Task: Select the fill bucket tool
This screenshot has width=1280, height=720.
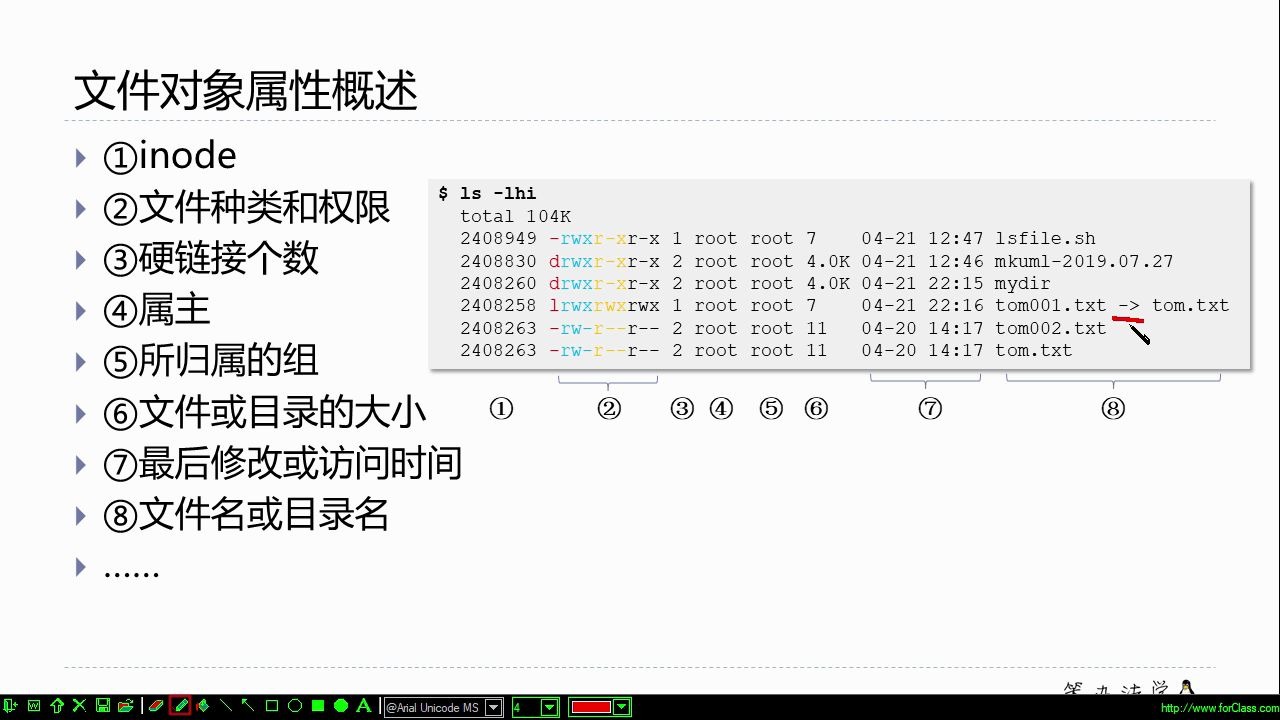Action: (x=203, y=706)
